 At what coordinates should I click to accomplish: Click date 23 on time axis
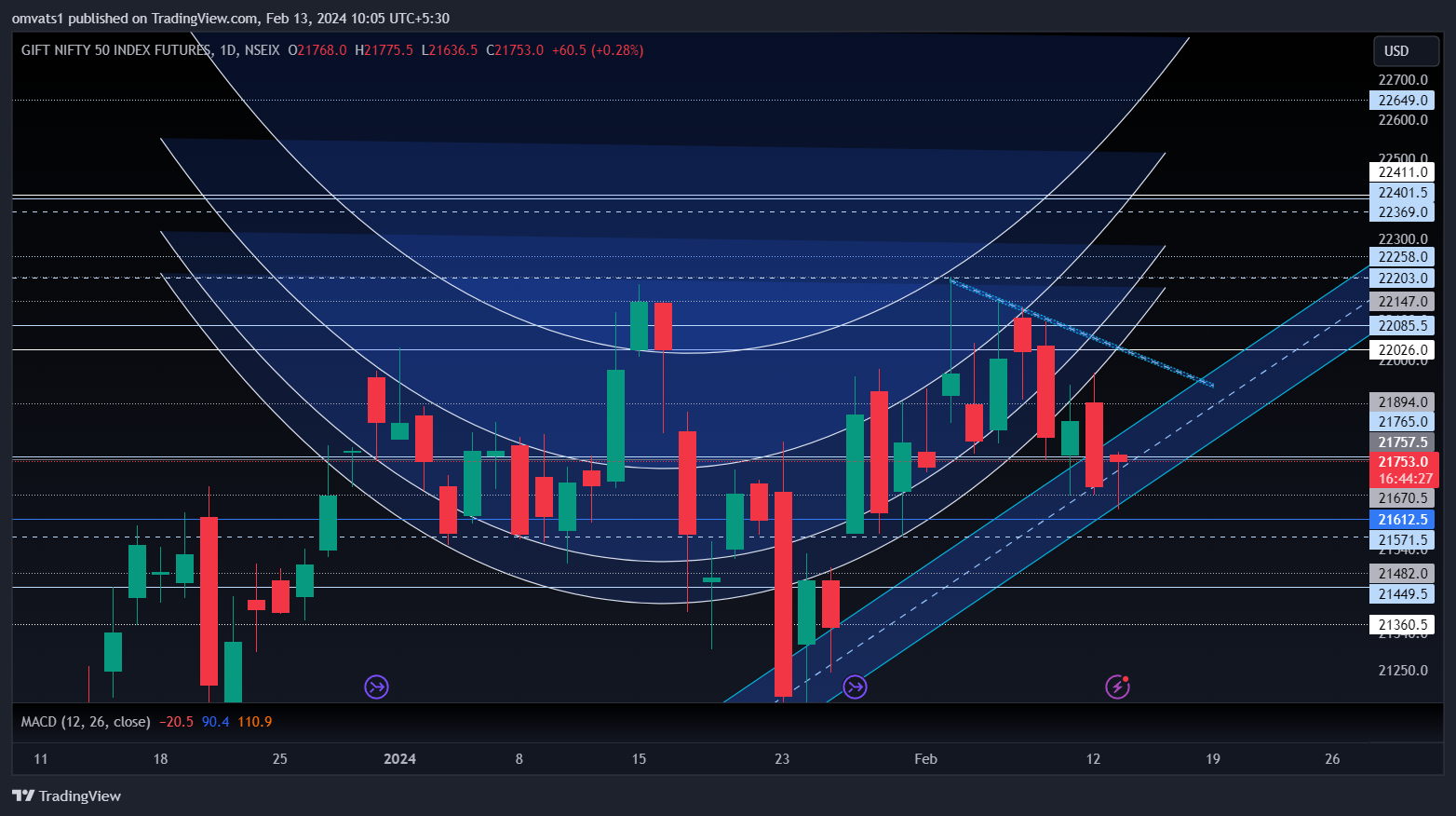click(x=782, y=759)
